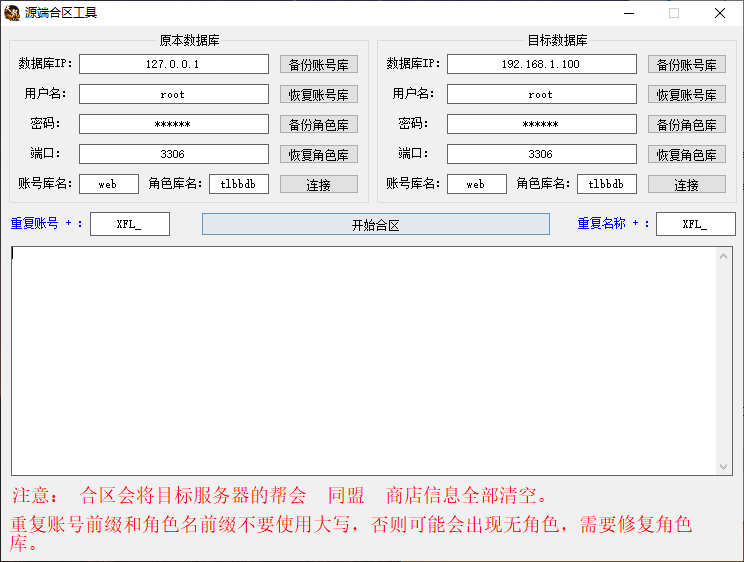Click target database port field
Image resolution: width=744 pixels, height=562 pixels.
pyautogui.click(x=542, y=154)
